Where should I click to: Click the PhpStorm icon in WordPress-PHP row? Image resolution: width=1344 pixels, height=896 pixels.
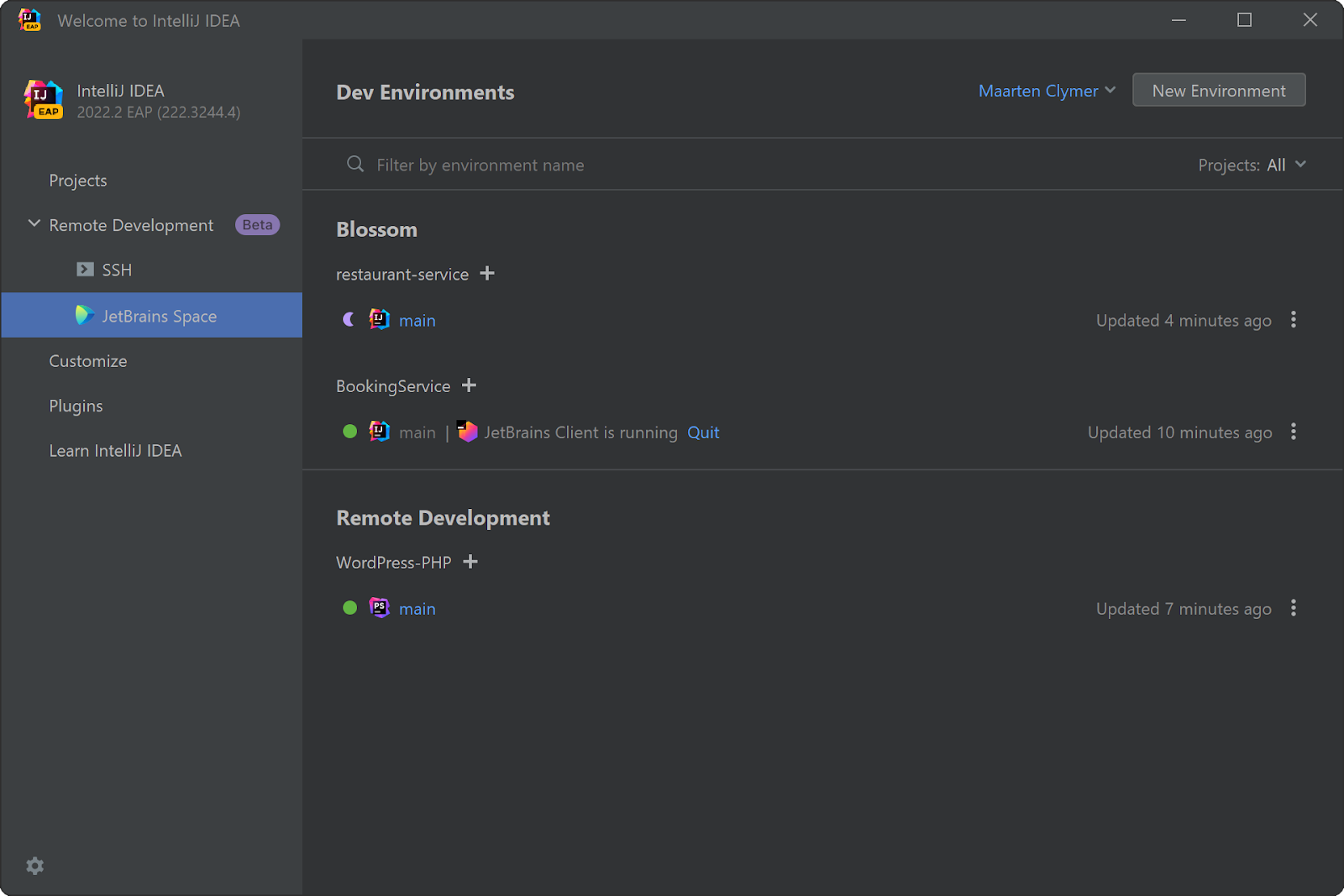point(380,608)
